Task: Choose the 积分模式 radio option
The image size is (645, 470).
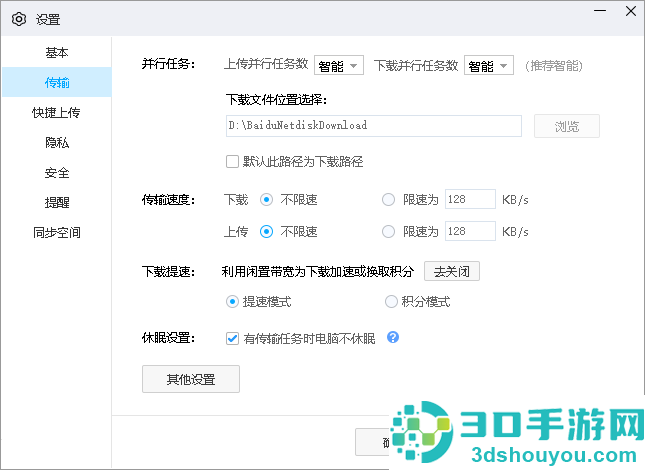Action: pyautogui.click(x=391, y=301)
